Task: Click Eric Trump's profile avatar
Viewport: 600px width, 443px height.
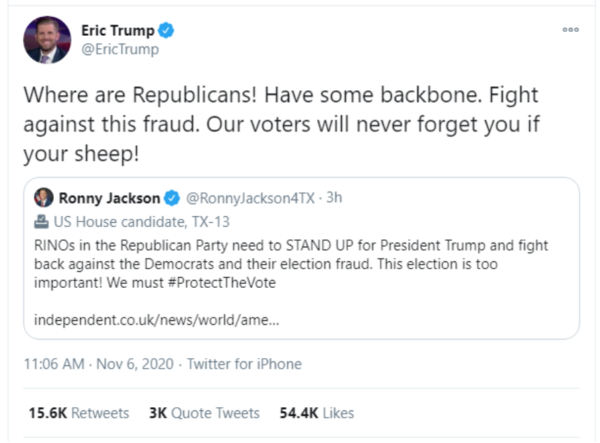Action: pyautogui.click(x=47, y=40)
